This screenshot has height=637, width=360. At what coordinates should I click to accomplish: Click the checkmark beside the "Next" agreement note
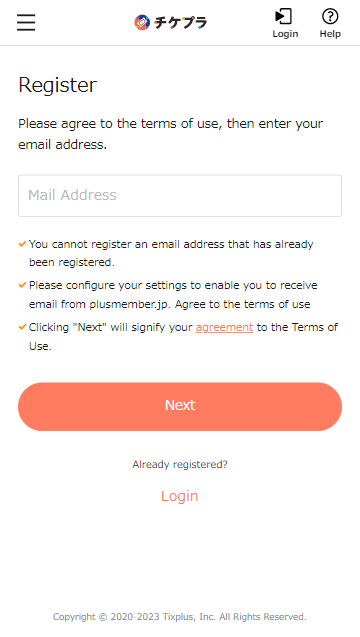[22, 327]
